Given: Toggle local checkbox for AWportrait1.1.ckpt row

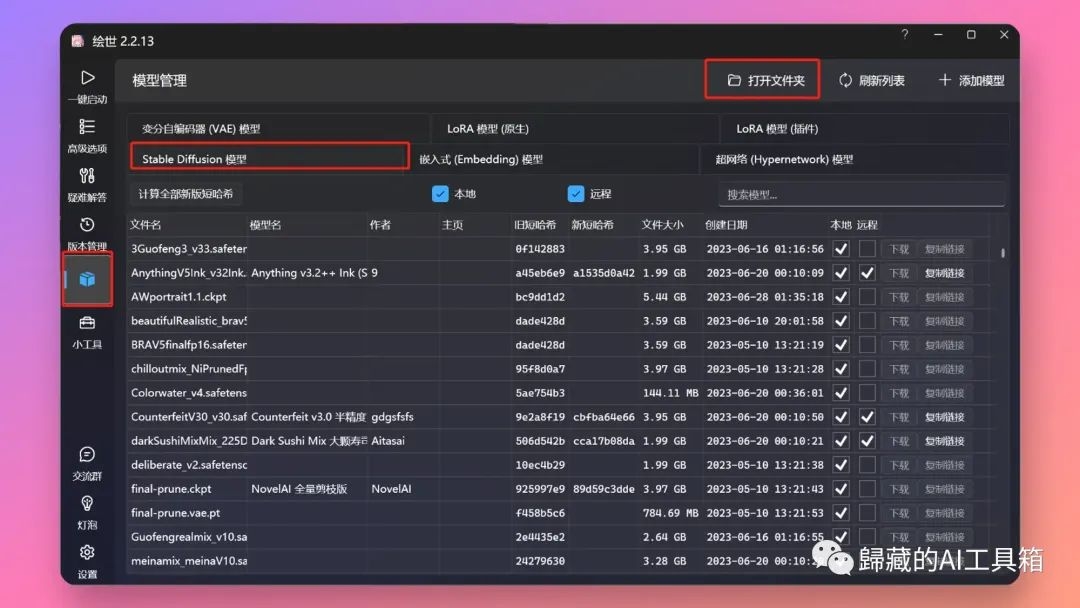Looking at the screenshot, I should [x=840, y=297].
